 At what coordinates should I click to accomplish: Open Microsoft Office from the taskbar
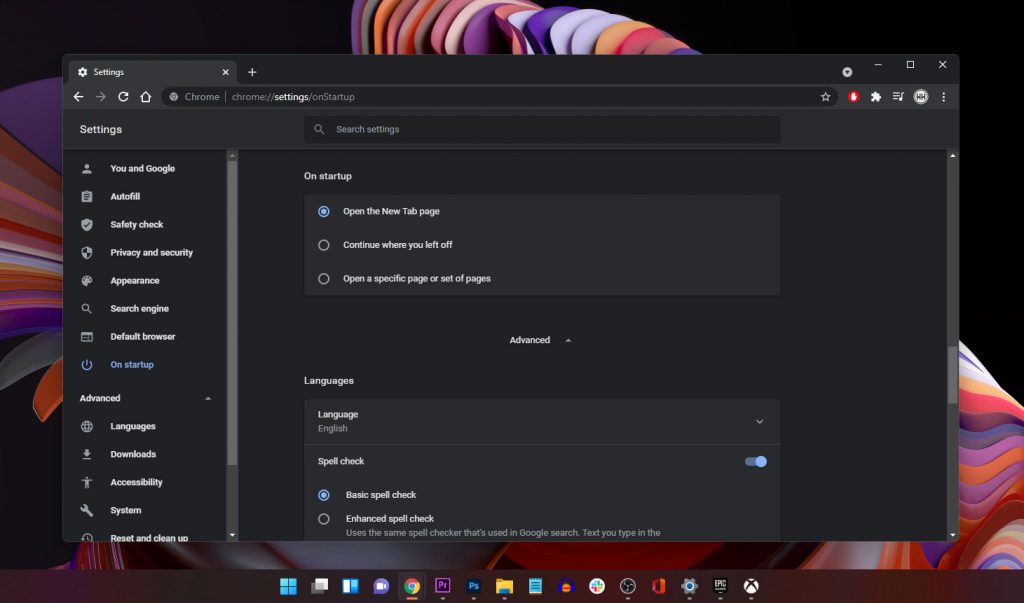(x=658, y=587)
